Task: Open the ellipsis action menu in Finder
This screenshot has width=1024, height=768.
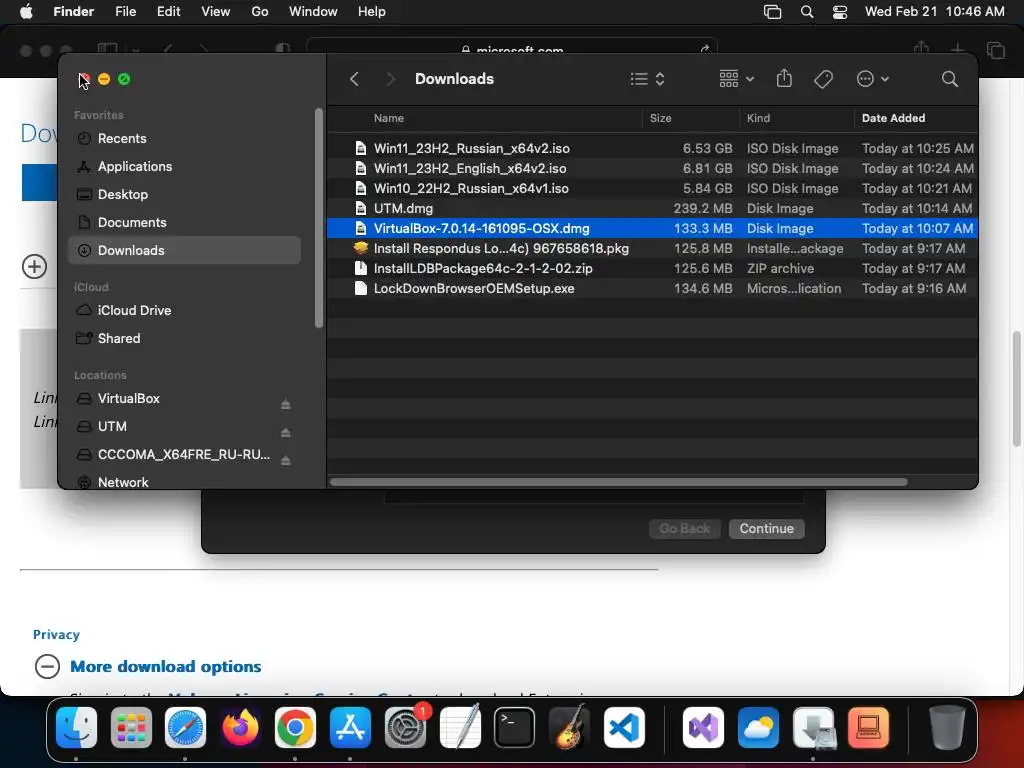Action: coord(872,79)
